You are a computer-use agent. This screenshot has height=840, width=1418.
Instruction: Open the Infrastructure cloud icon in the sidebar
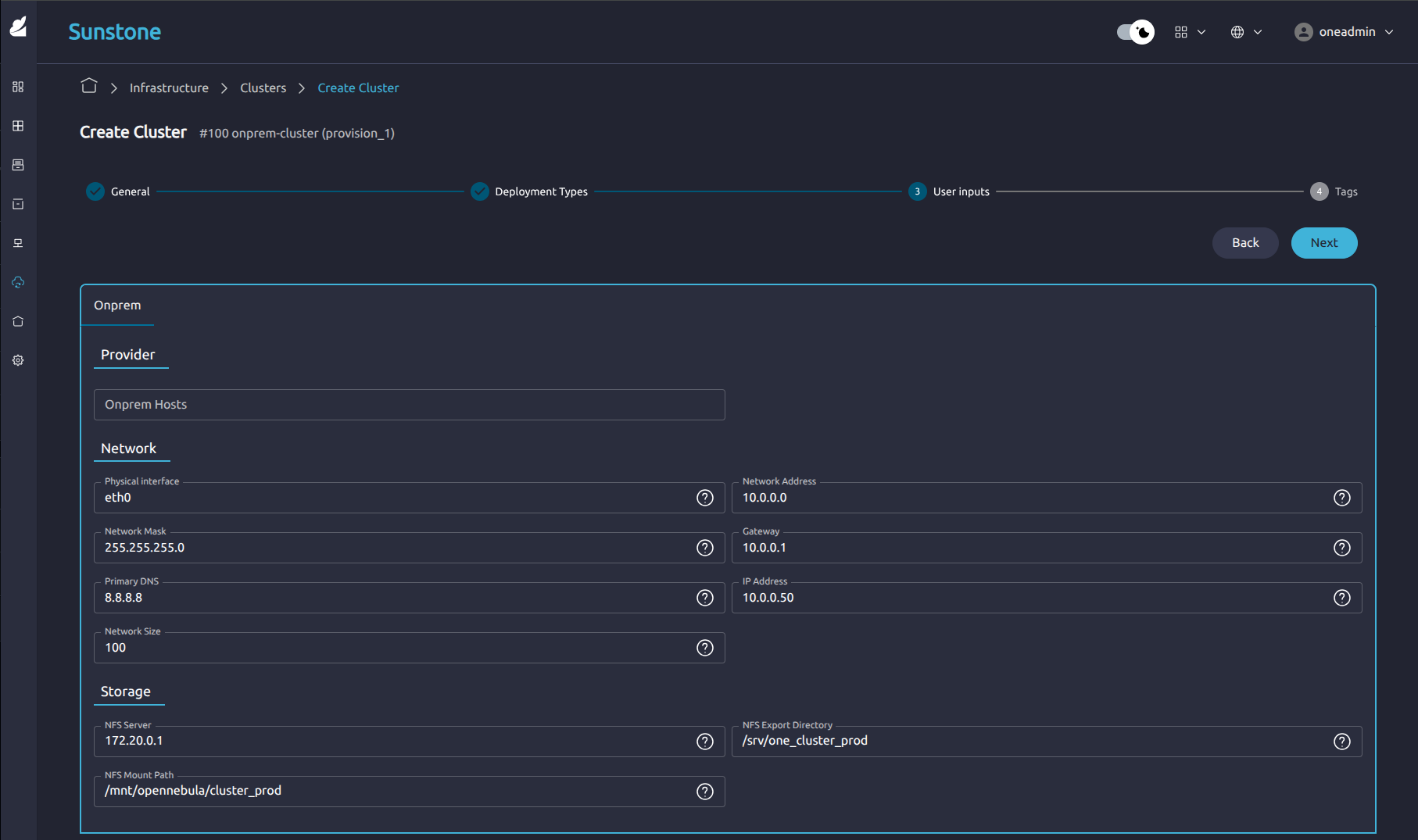point(18,282)
